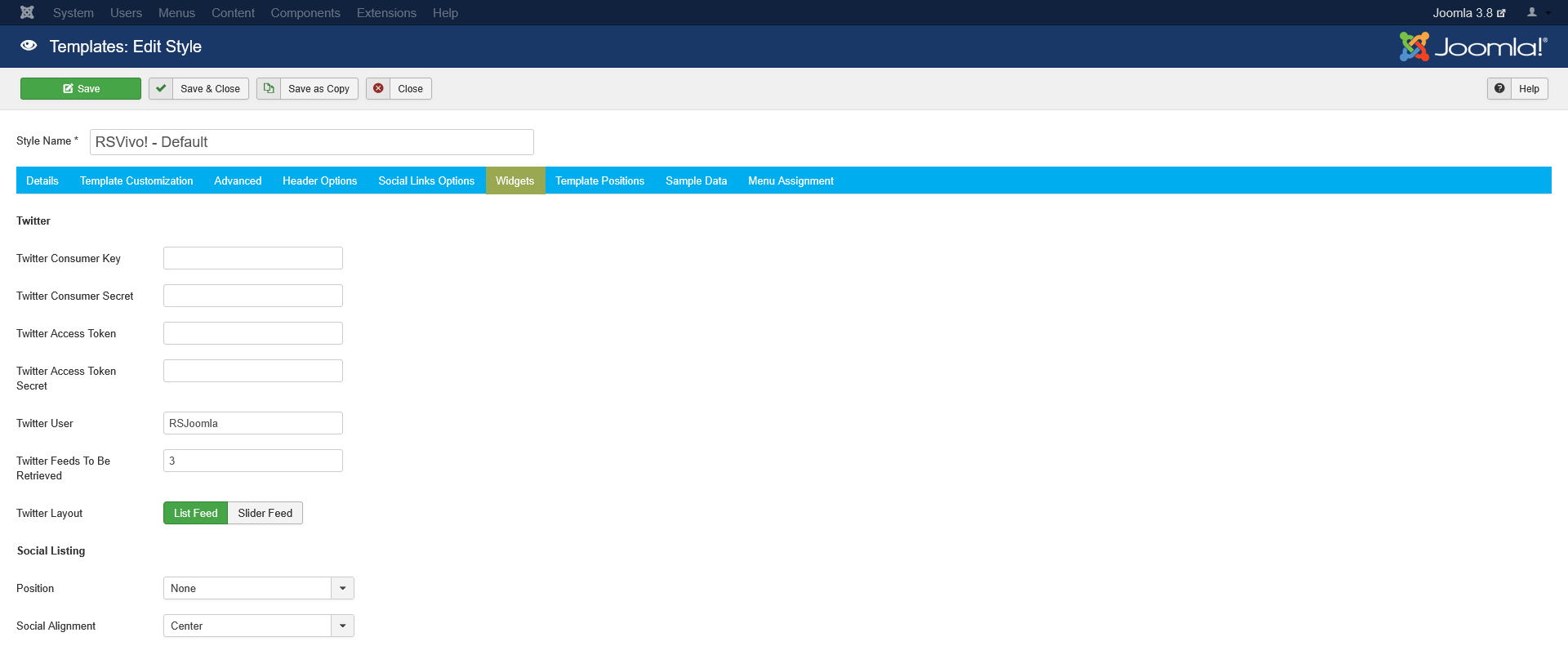This screenshot has height=646, width=1568.
Task: Open the Extensions menu
Action: click(x=386, y=13)
